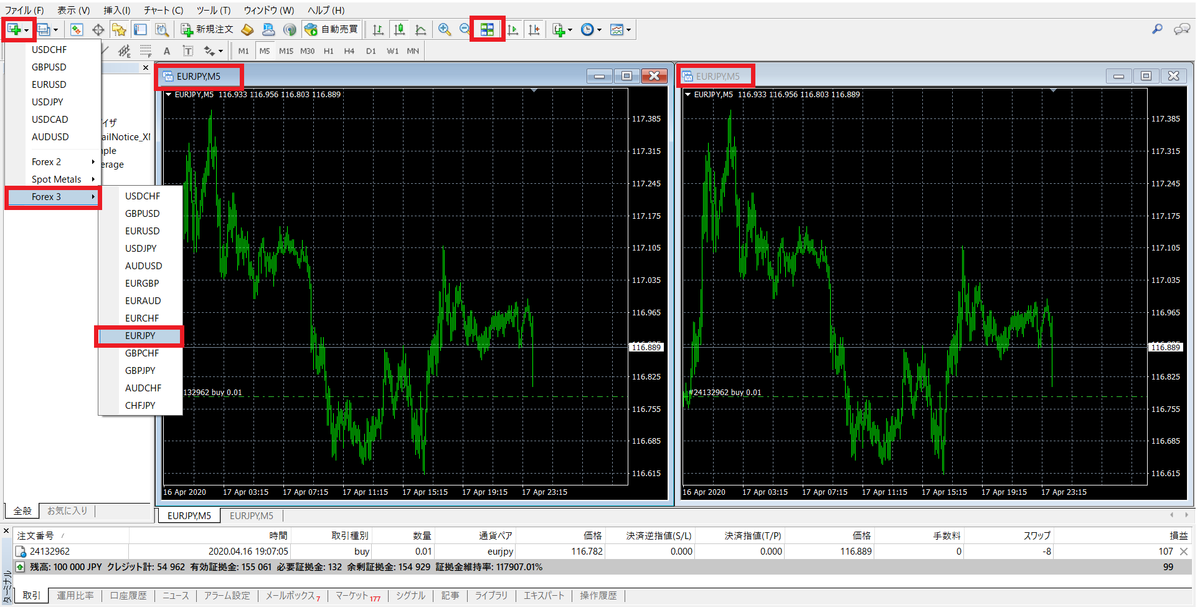Switch to the second EURJPY,M5 chart tab
The width and height of the screenshot is (1200, 607).
click(250, 515)
